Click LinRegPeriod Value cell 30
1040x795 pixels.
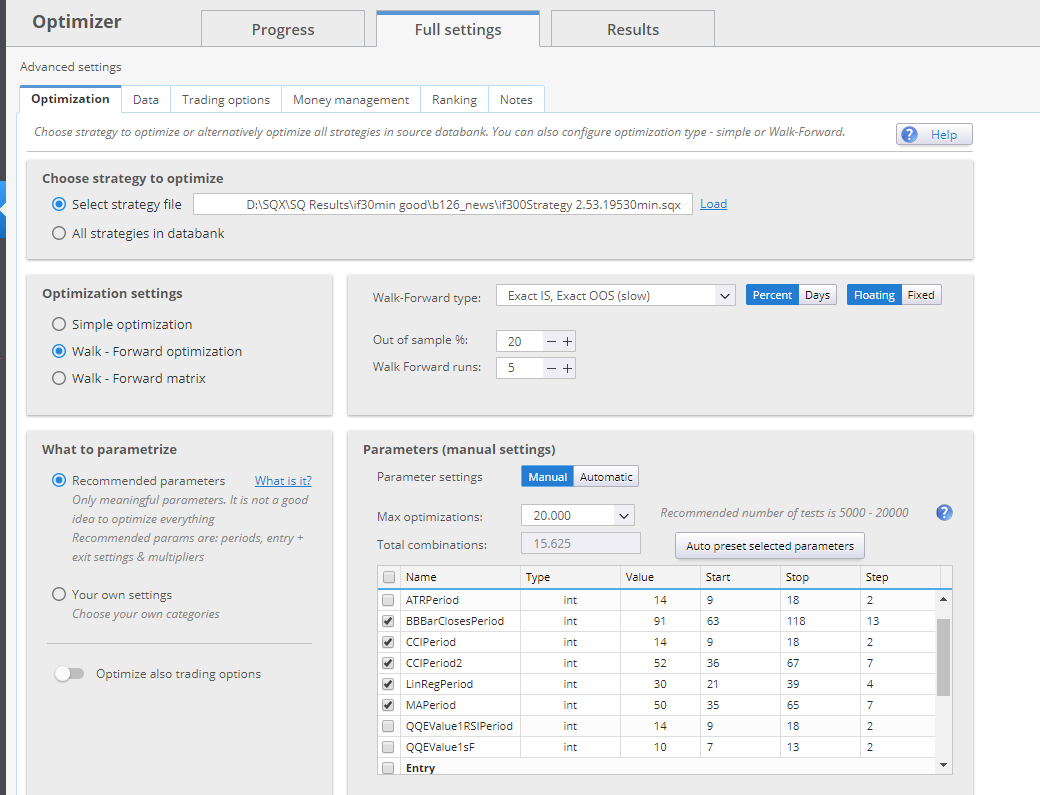pos(659,684)
